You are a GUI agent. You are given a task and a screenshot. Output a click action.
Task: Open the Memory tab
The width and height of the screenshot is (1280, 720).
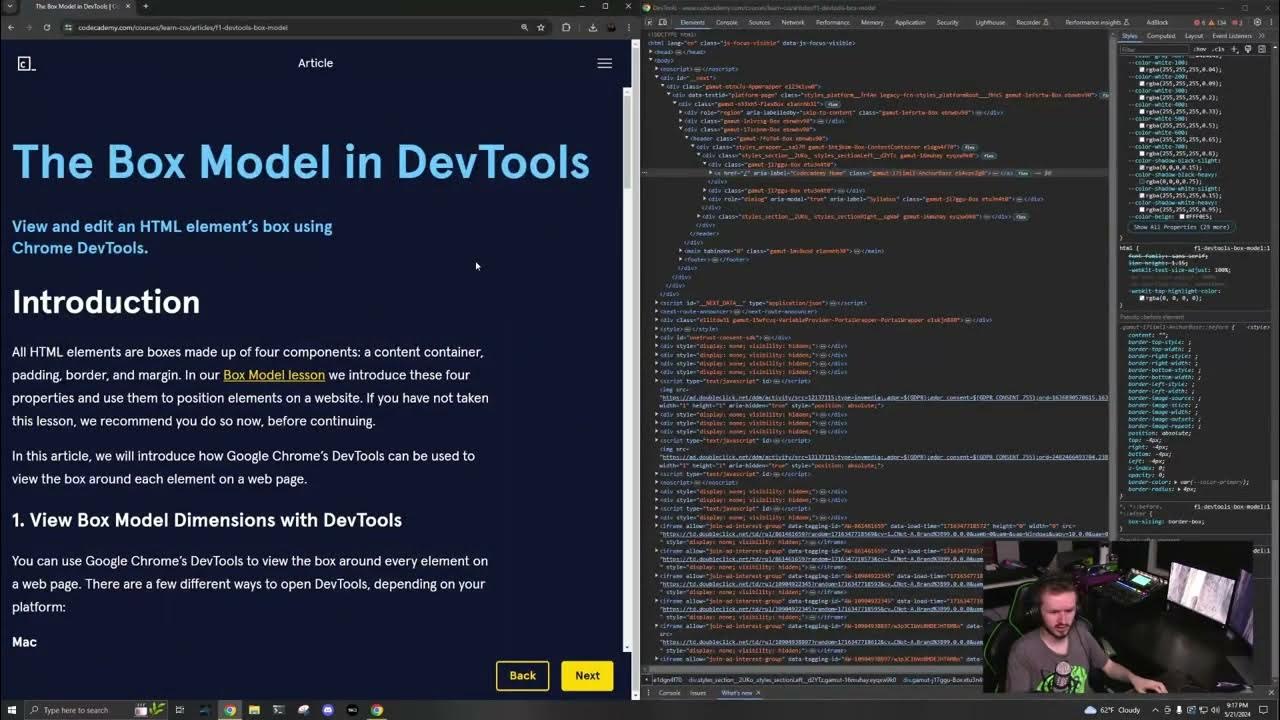pos(872,22)
